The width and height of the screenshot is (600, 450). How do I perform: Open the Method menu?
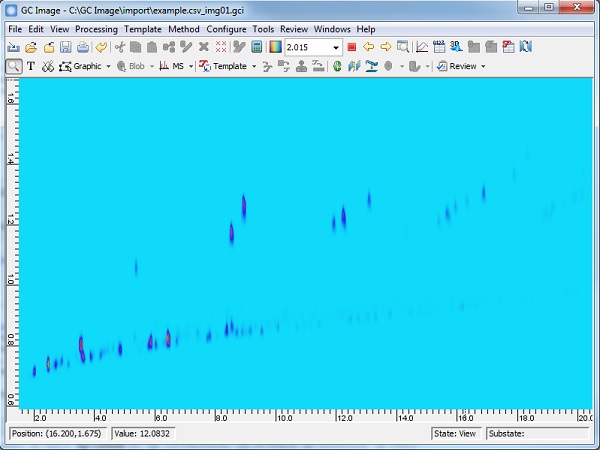[184, 29]
